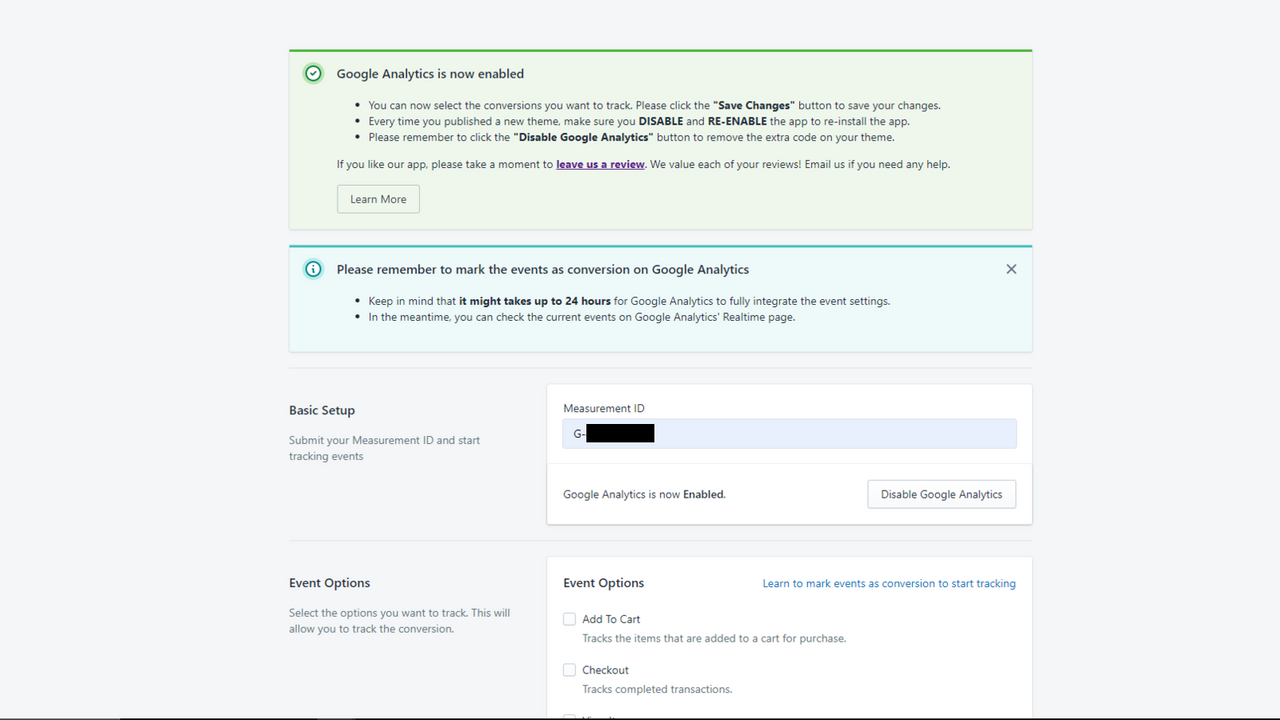
Task: Uncheck the Checkout conversion option
Action: click(x=569, y=670)
